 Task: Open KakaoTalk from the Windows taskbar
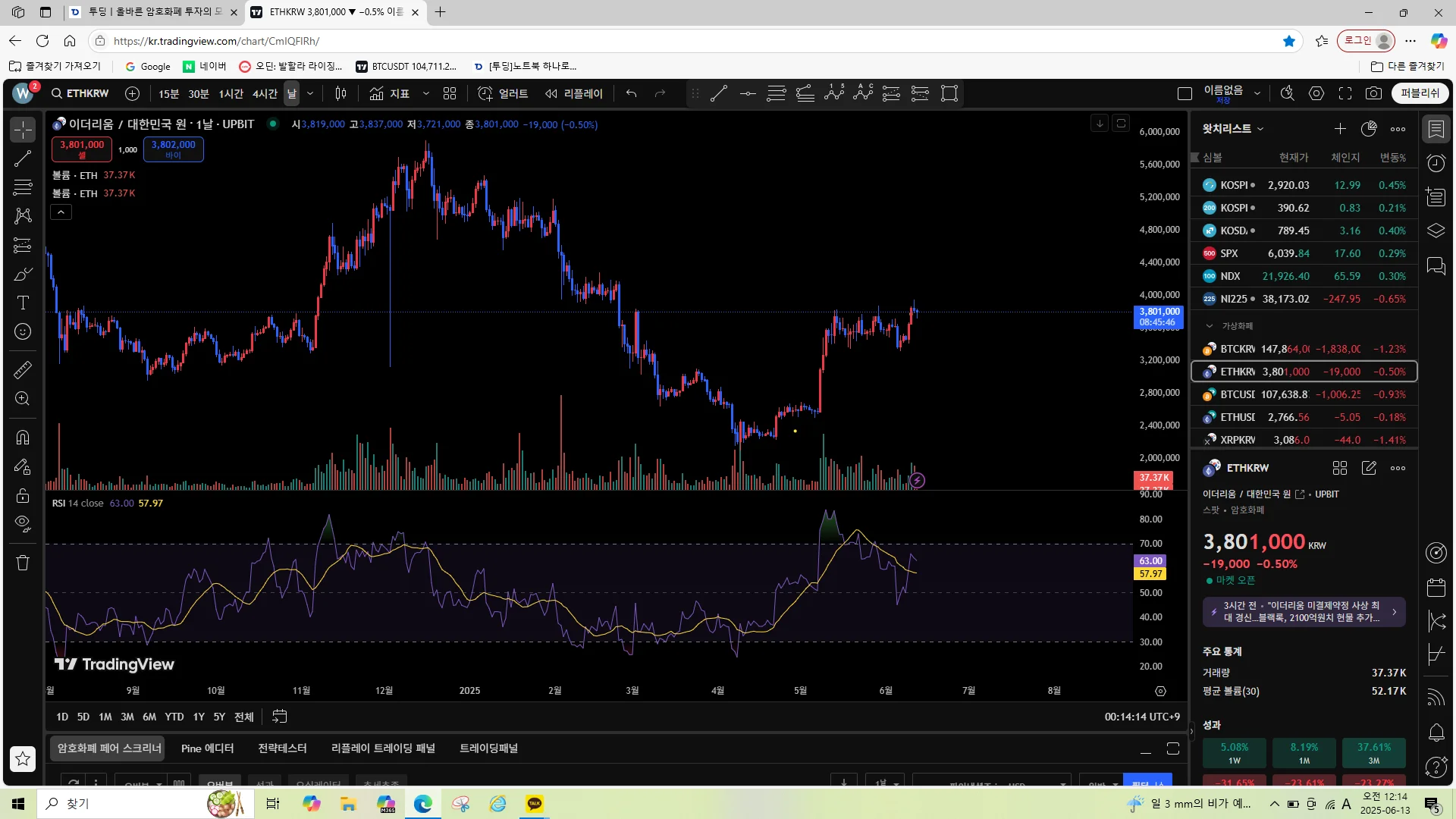[535, 804]
